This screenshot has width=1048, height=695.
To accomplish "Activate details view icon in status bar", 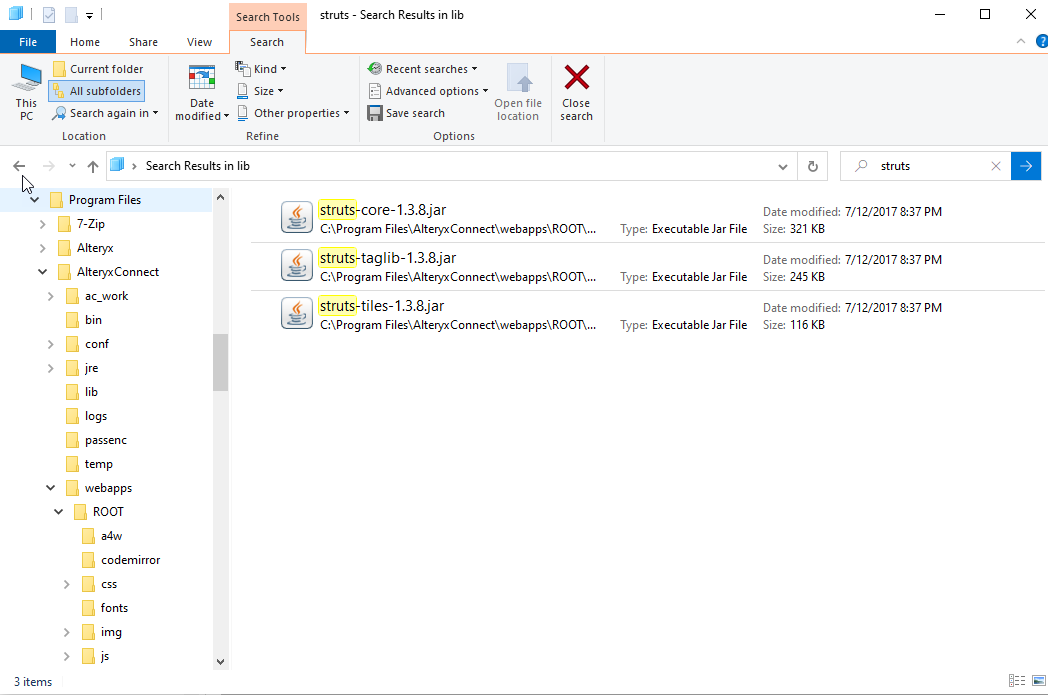I will (x=1016, y=681).
